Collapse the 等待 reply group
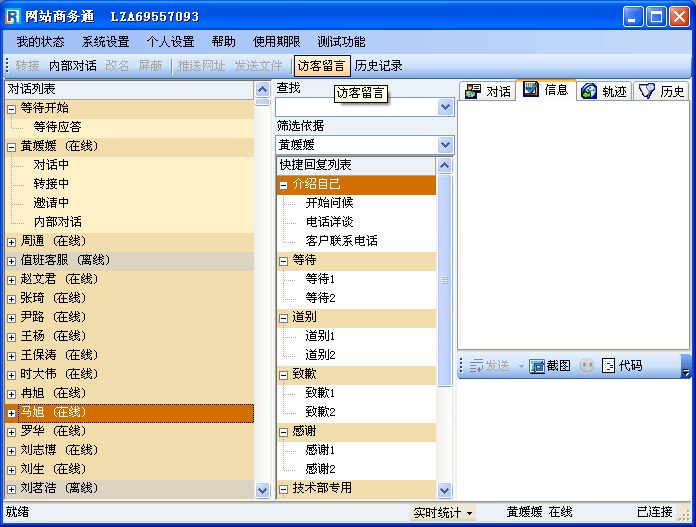Viewport: 696px width, 527px height. tap(283, 261)
